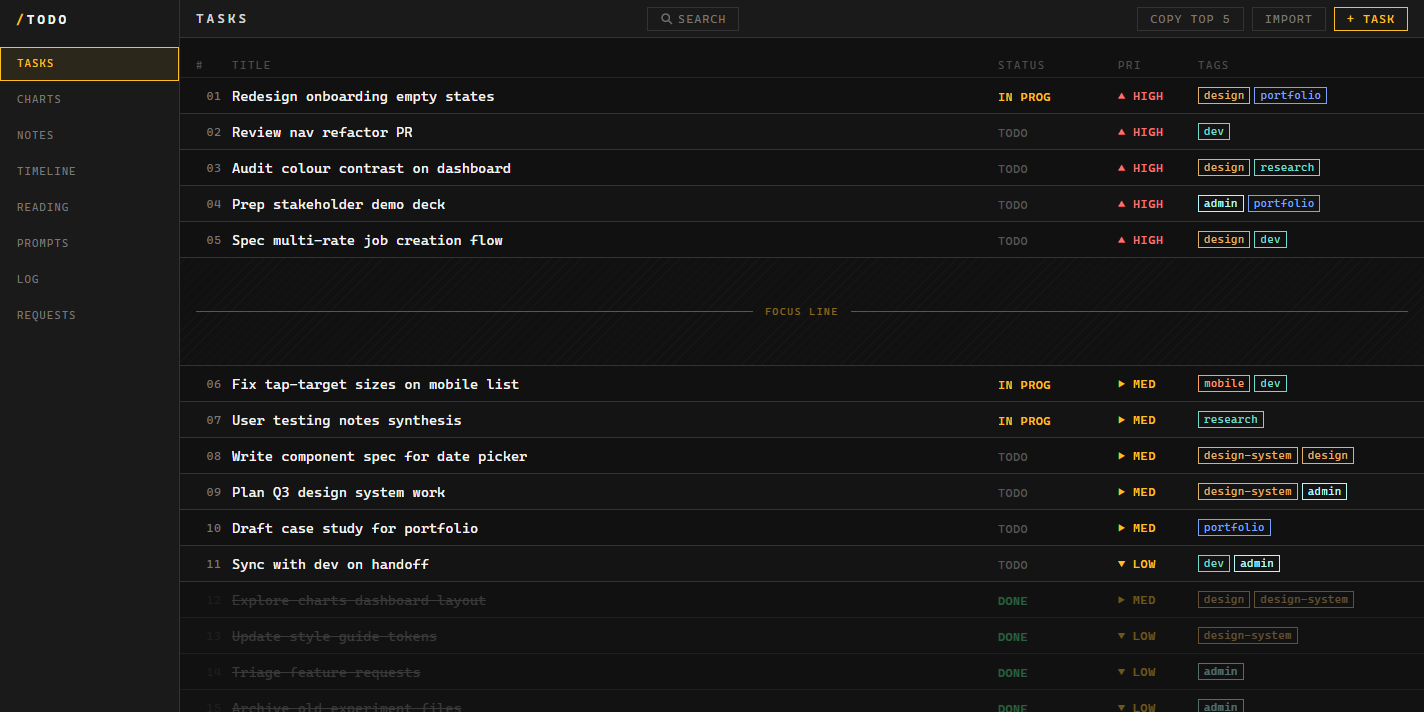Click TODO status of Prep stakeholder demo deck
The height and width of the screenshot is (712, 1424).
tap(1012, 205)
